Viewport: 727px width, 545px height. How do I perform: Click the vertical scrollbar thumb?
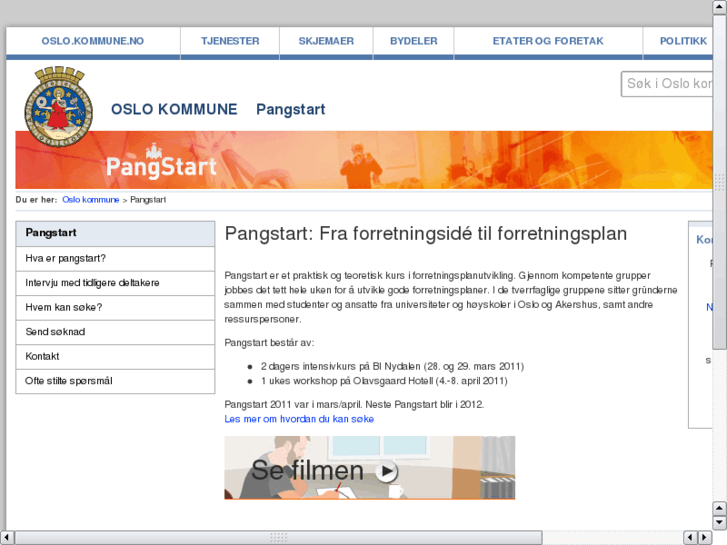(x=720, y=182)
